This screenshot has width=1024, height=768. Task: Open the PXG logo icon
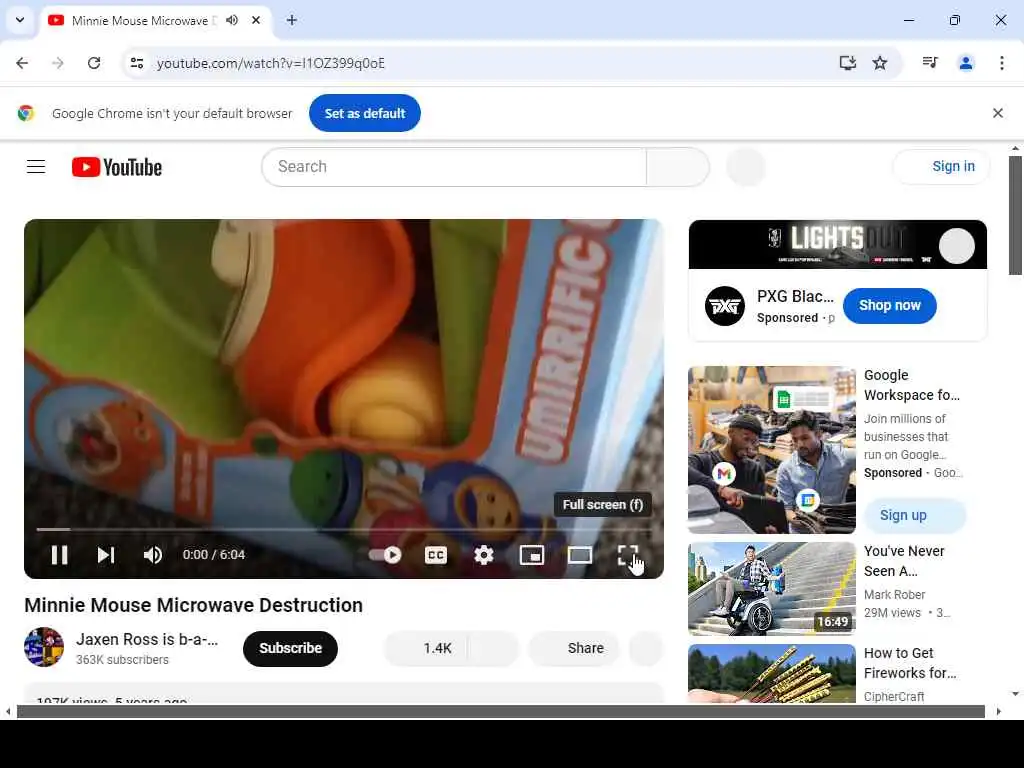pos(724,306)
